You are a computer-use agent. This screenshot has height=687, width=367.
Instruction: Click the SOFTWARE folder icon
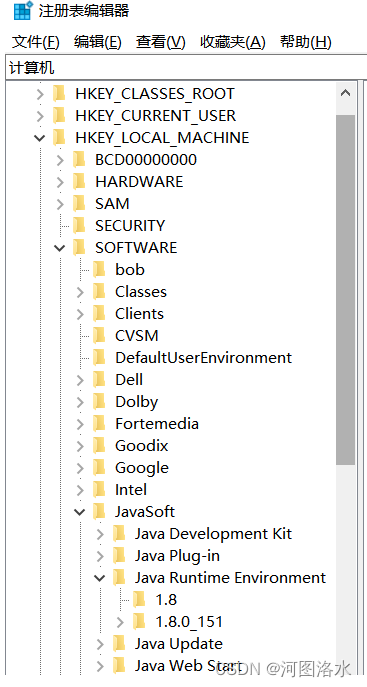pos(79,248)
